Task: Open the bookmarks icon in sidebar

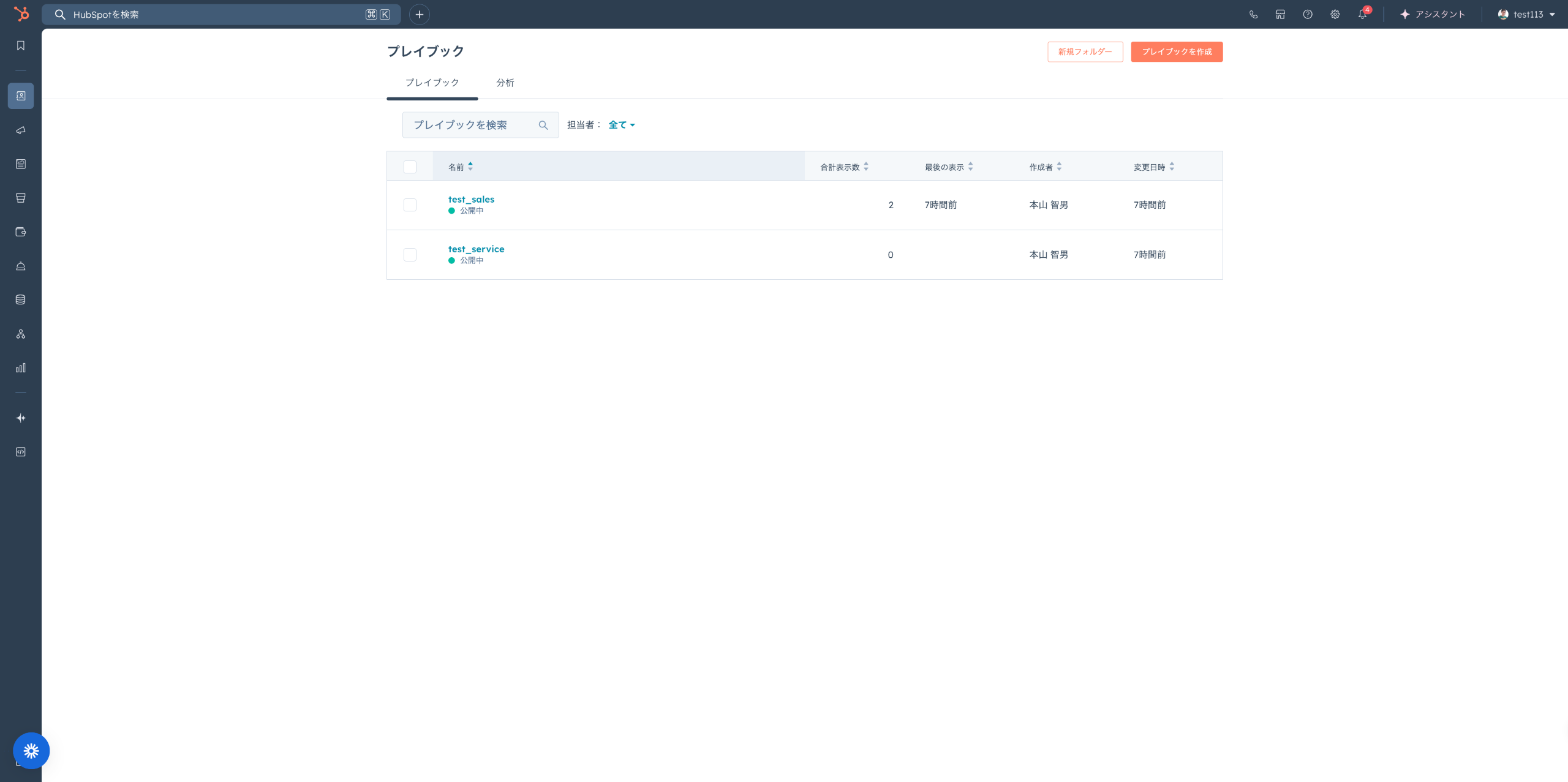Action: pyautogui.click(x=21, y=46)
